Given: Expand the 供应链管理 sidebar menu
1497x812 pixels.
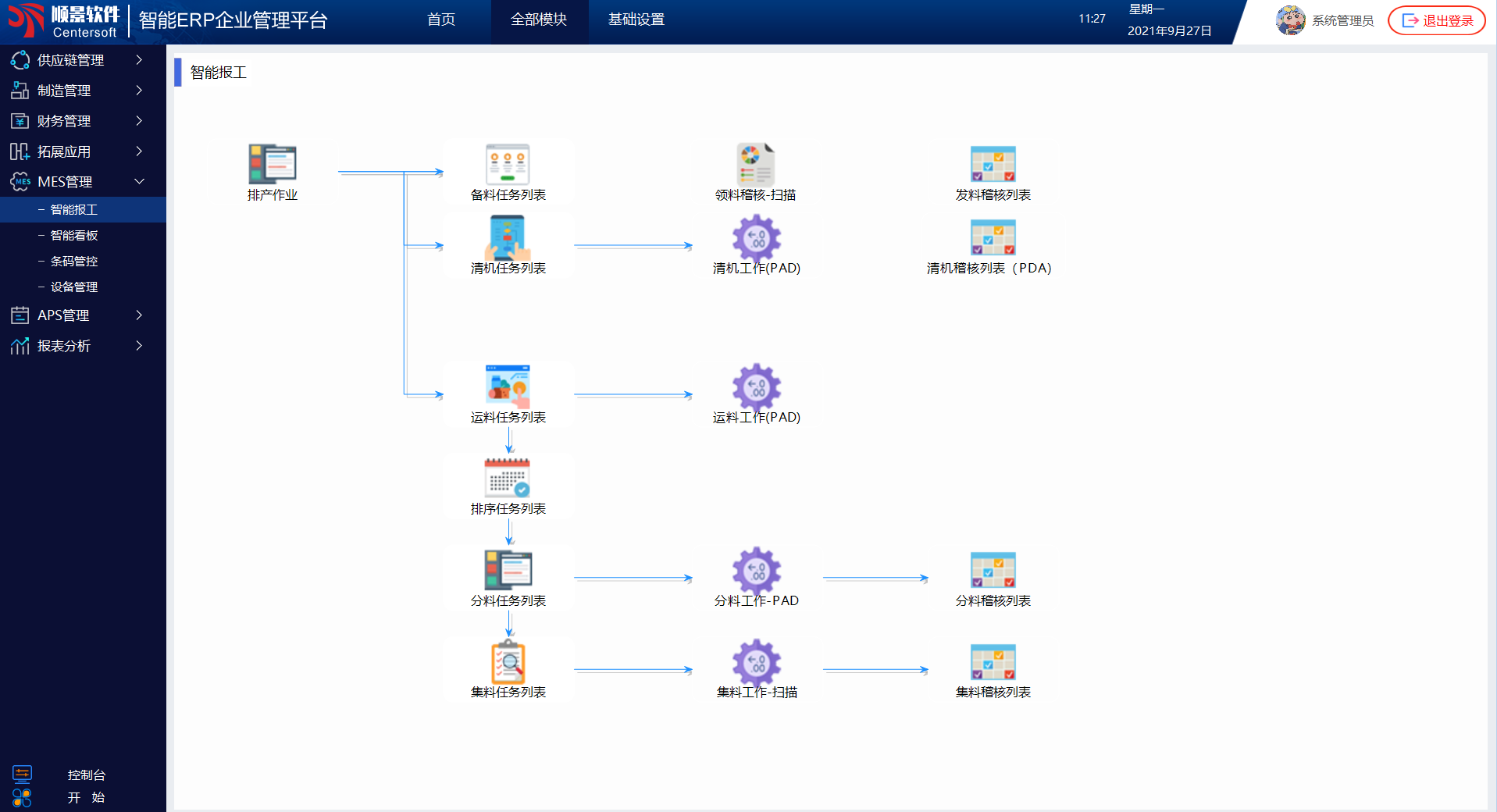Looking at the screenshot, I should (x=77, y=60).
